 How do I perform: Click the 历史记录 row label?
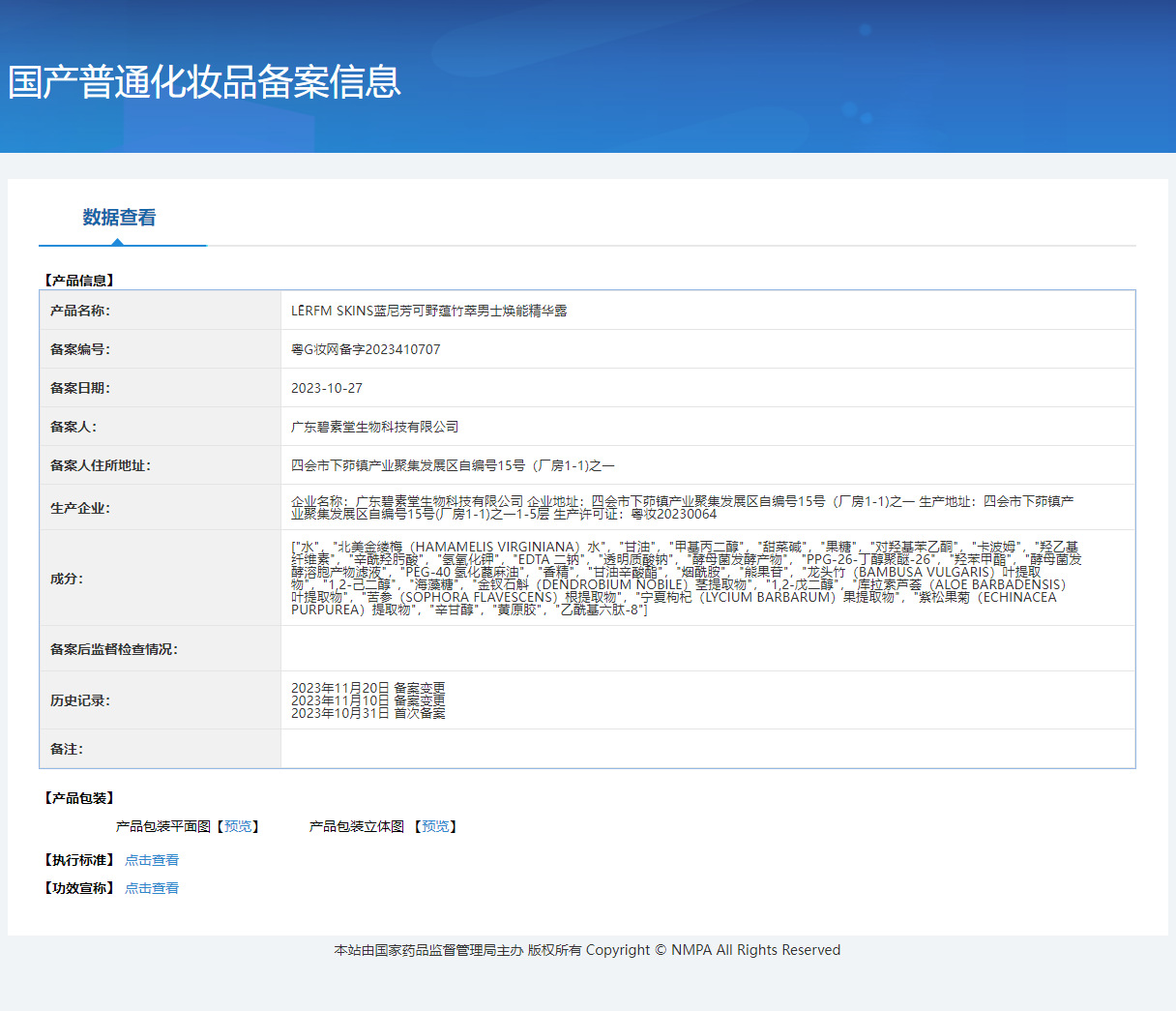tap(80, 700)
